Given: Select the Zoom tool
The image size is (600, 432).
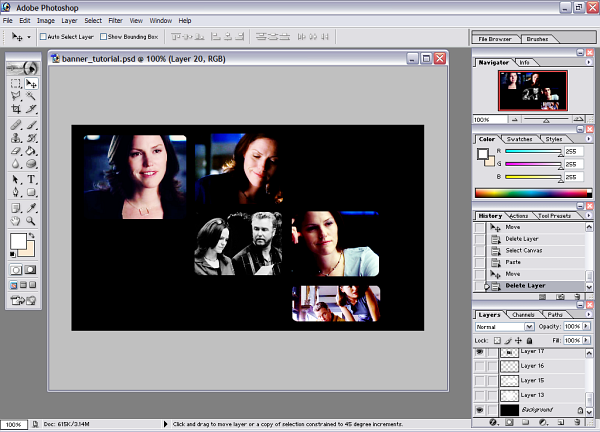Looking at the screenshot, I should coord(31,221).
